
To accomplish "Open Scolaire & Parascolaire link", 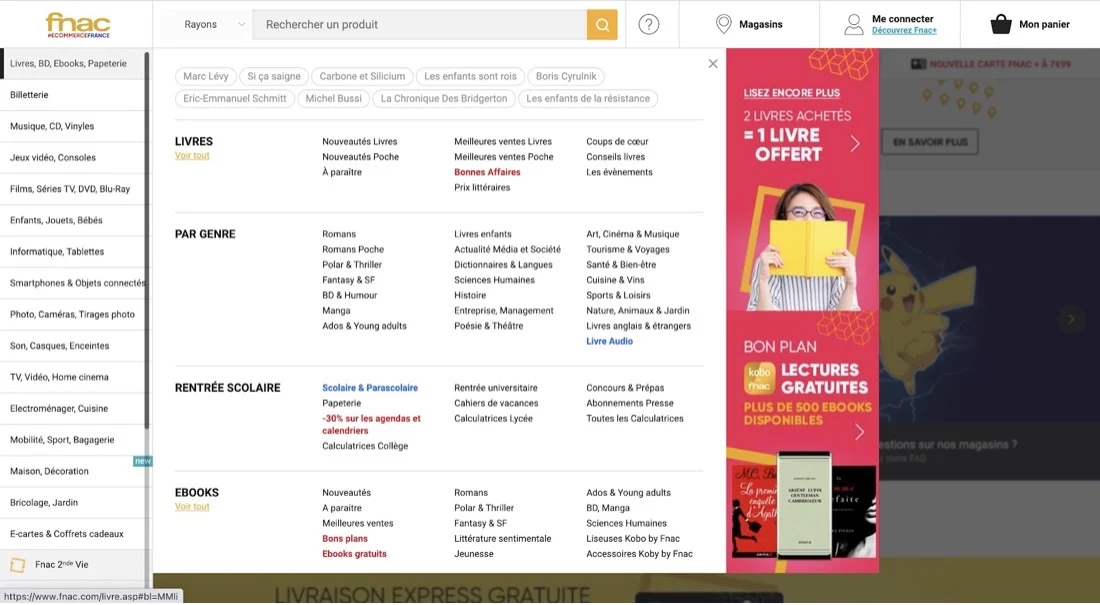I will click(x=370, y=388).
